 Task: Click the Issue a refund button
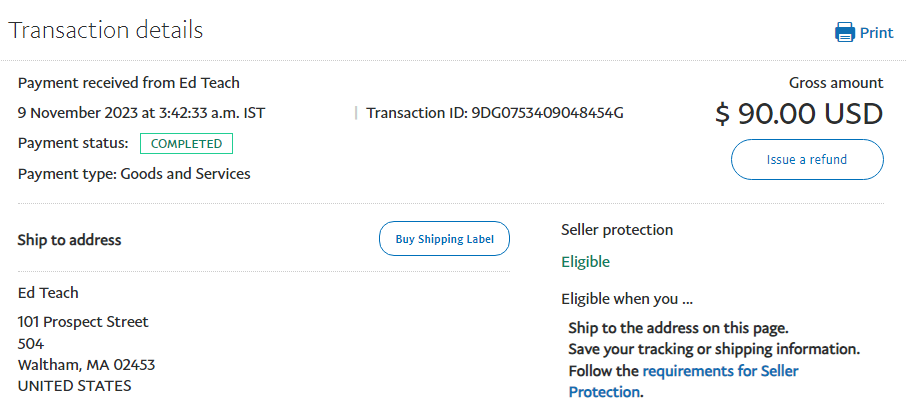point(807,159)
